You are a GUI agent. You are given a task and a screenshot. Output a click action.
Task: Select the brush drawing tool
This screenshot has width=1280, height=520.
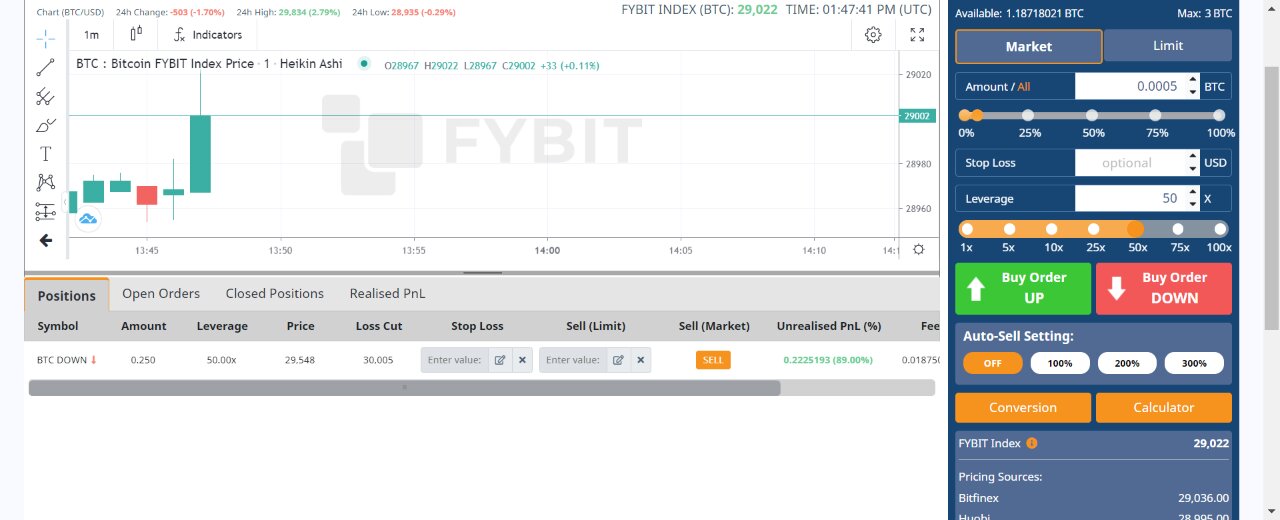[x=46, y=125]
